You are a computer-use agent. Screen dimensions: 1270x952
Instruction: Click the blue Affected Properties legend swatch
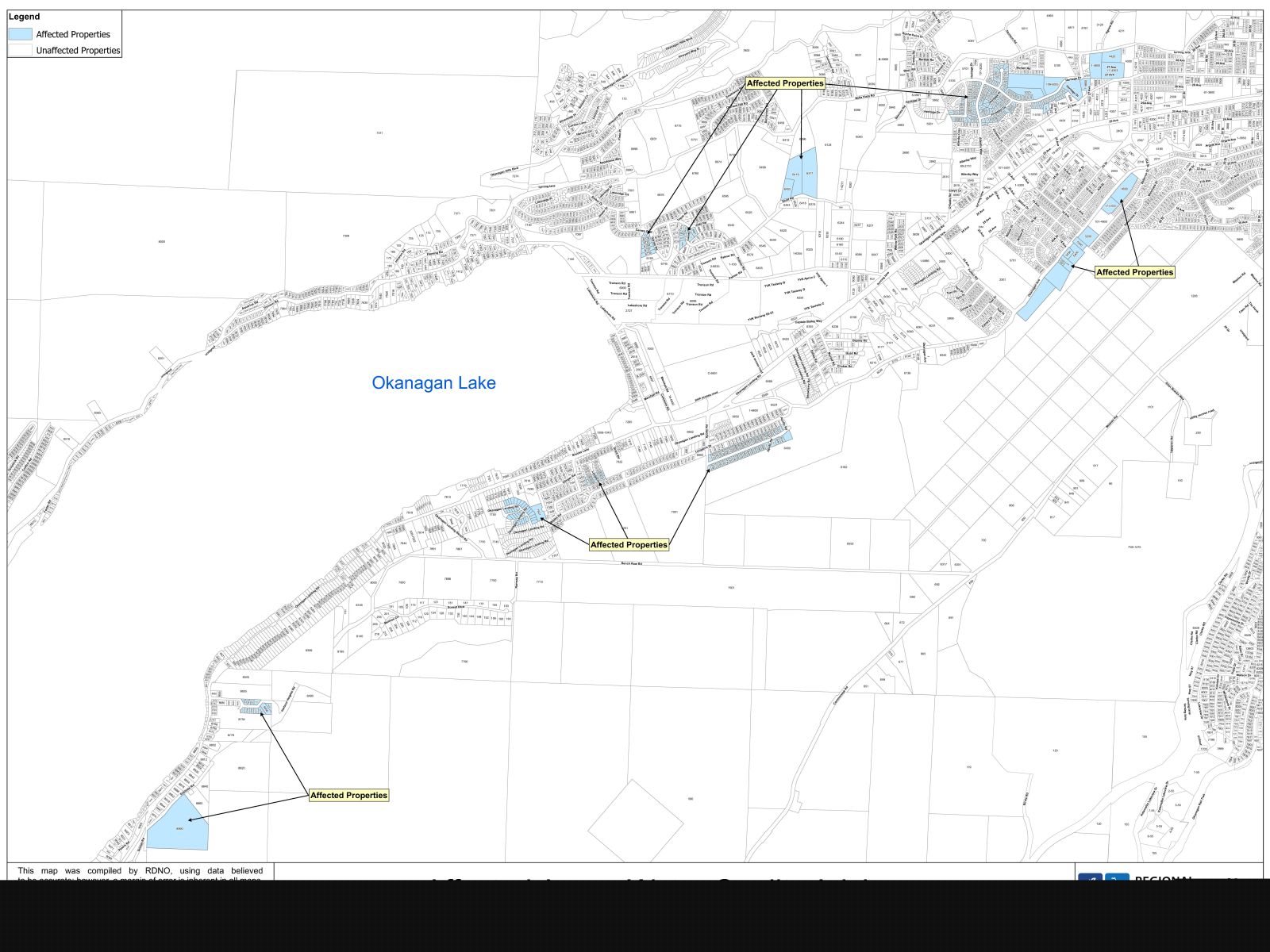[21, 34]
